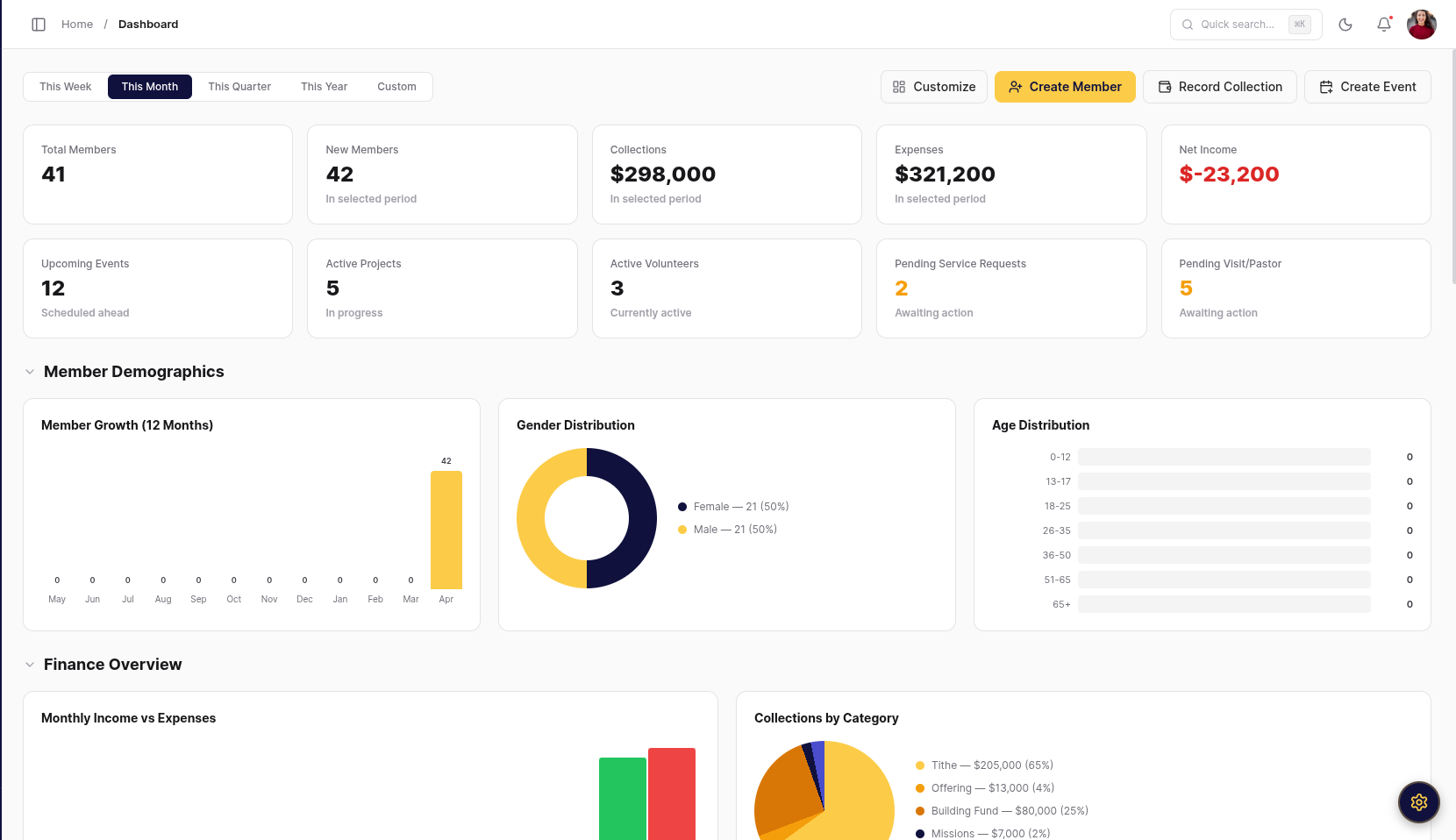Screen dimensions: 1456x840
Task: Click the Upcoming Events count 12
Action: [x=54, y=288]
